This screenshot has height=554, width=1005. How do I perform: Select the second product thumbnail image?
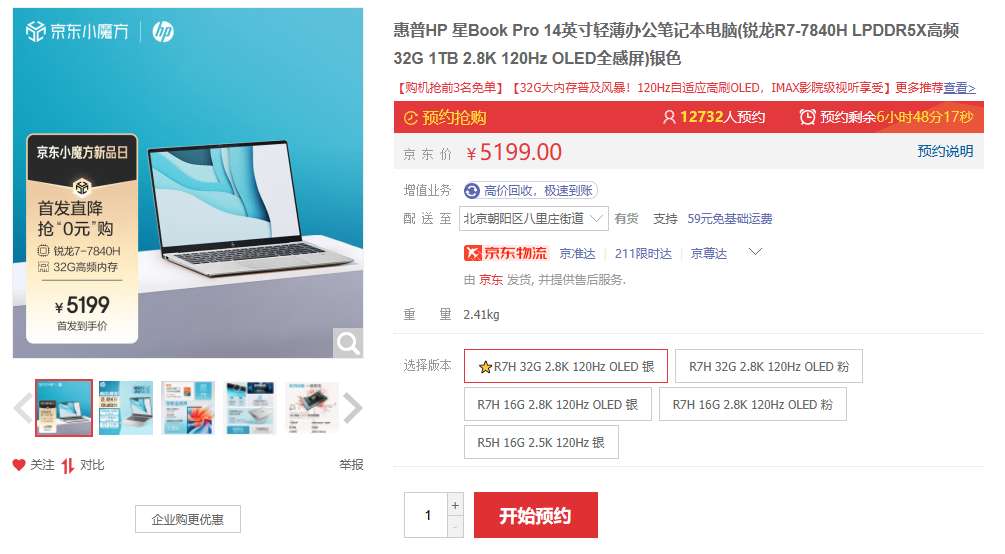(126, 408)
